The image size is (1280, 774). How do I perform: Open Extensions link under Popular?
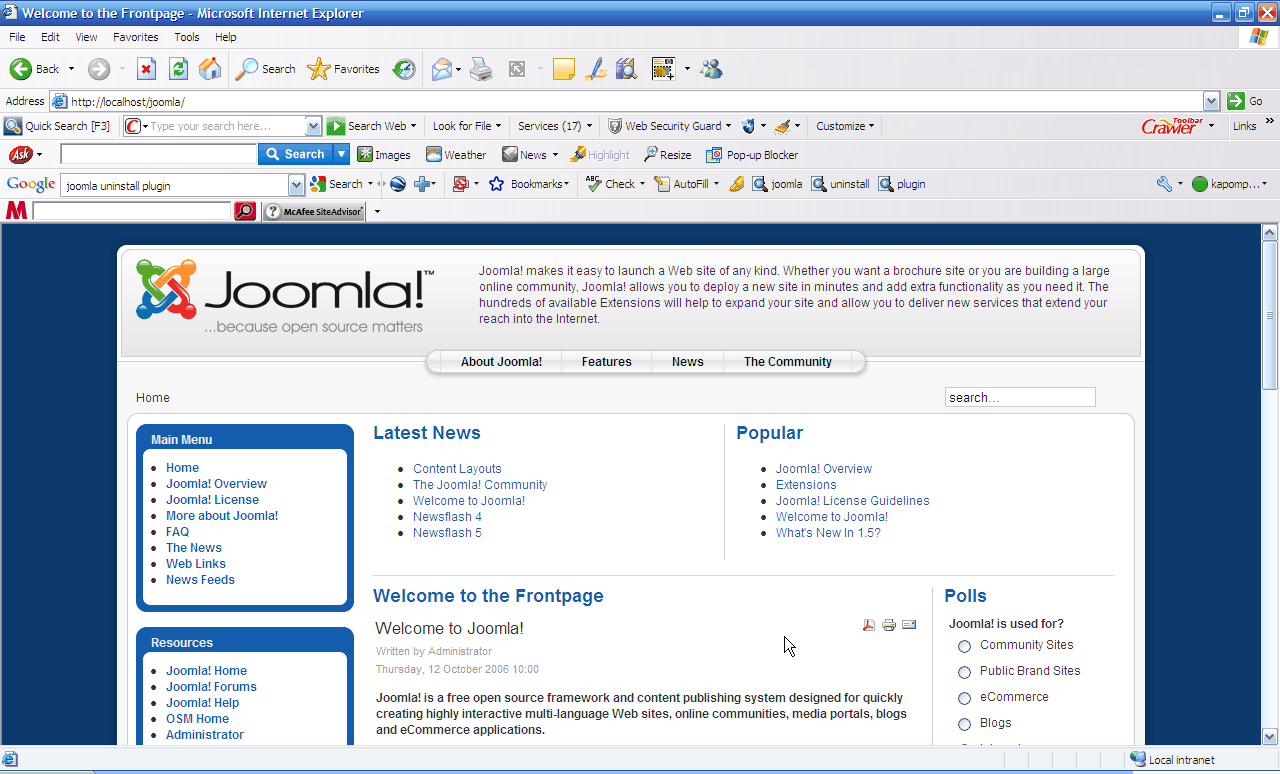(806, 485)
